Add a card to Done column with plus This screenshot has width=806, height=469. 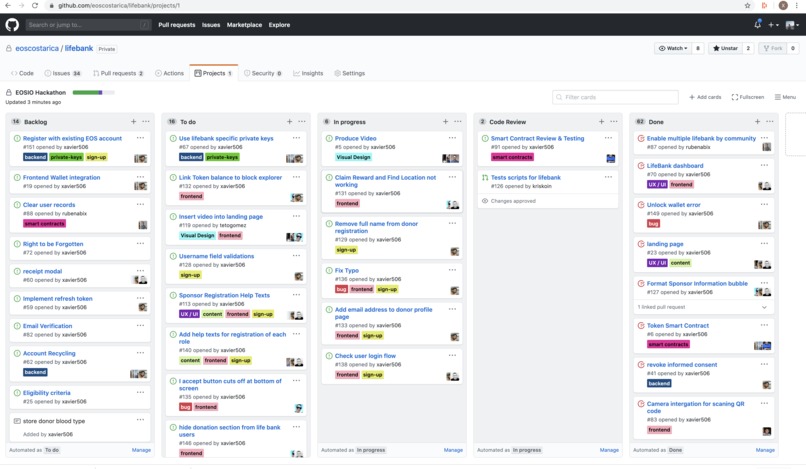[x=757, y=121]
